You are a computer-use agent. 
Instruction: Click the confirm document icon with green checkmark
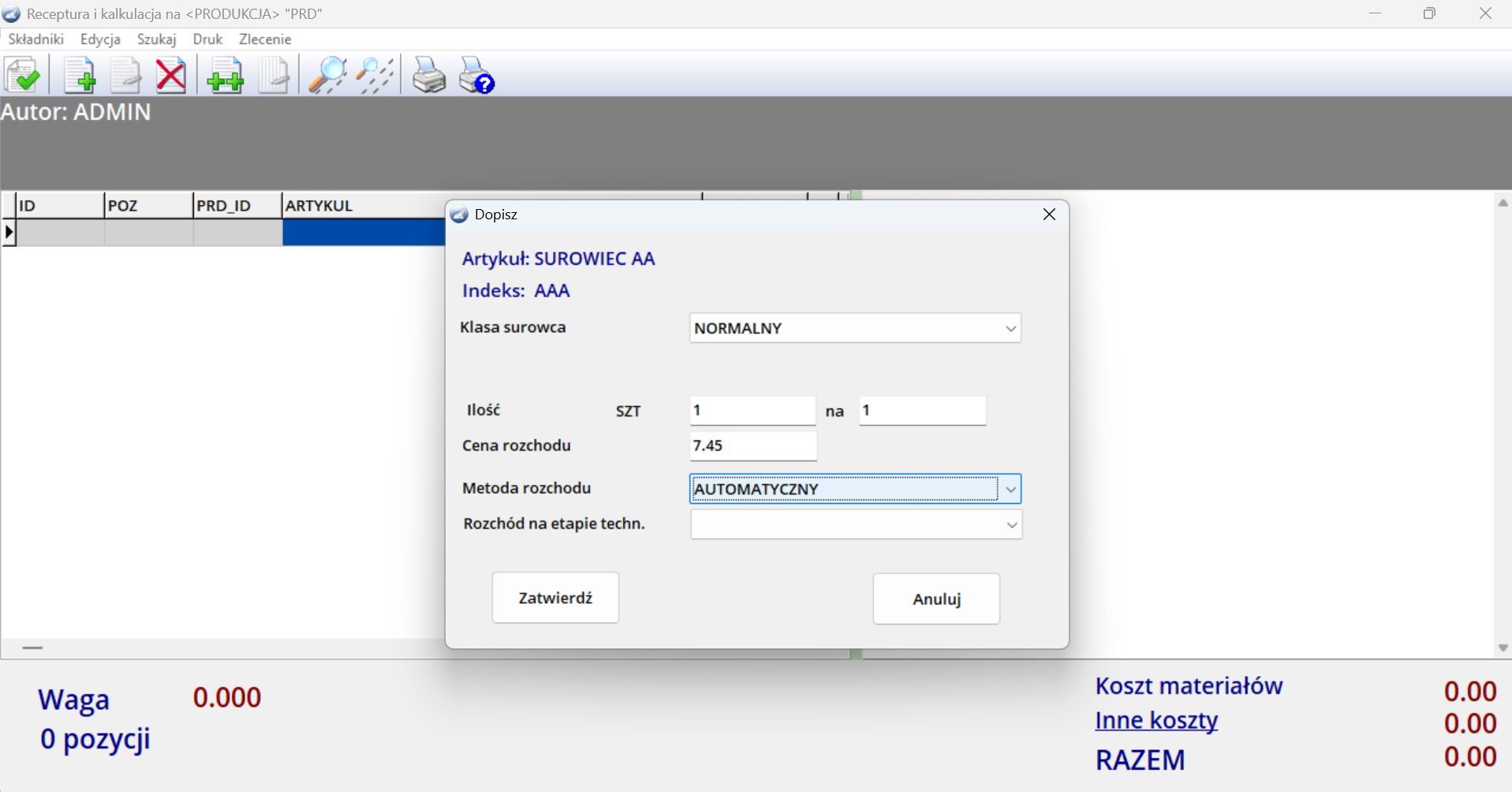[23, 76]
